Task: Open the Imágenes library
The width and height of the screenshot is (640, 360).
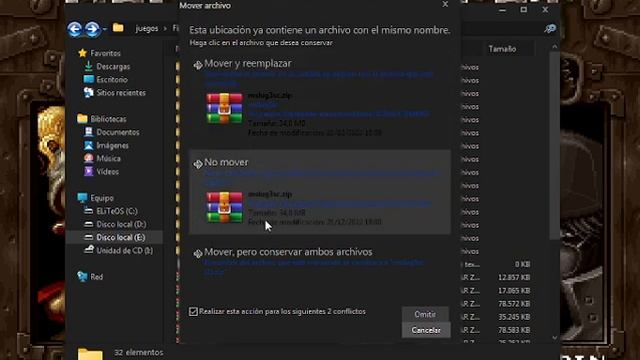Action: (112, 145)
